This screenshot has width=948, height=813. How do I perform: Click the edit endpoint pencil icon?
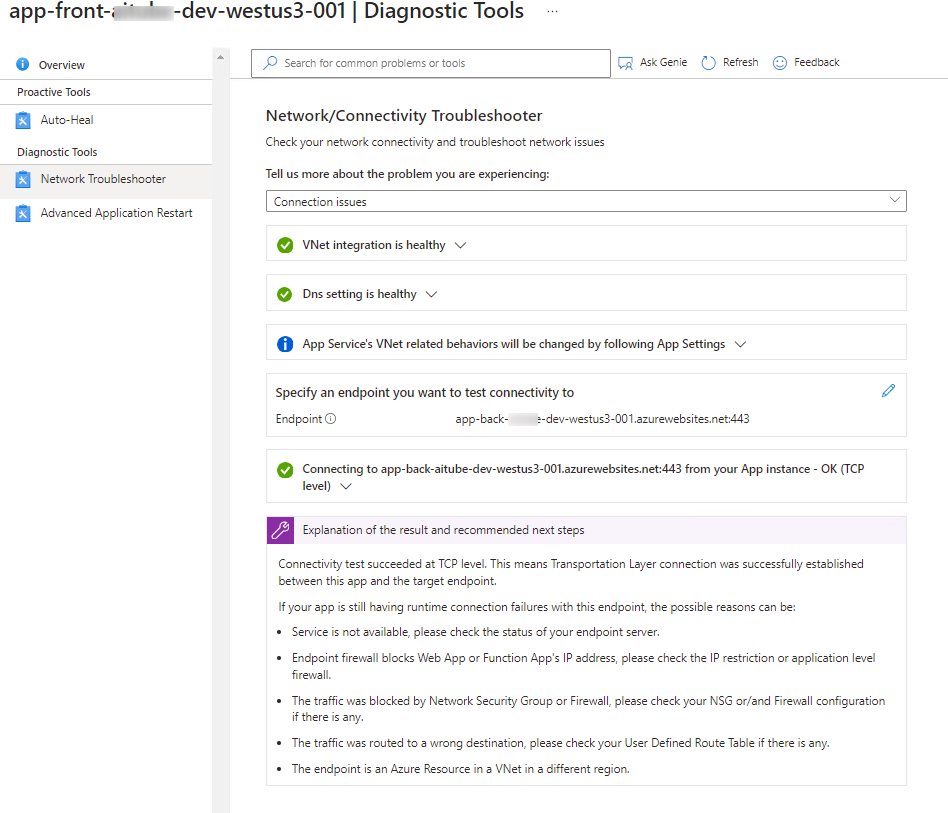(888, 391)
